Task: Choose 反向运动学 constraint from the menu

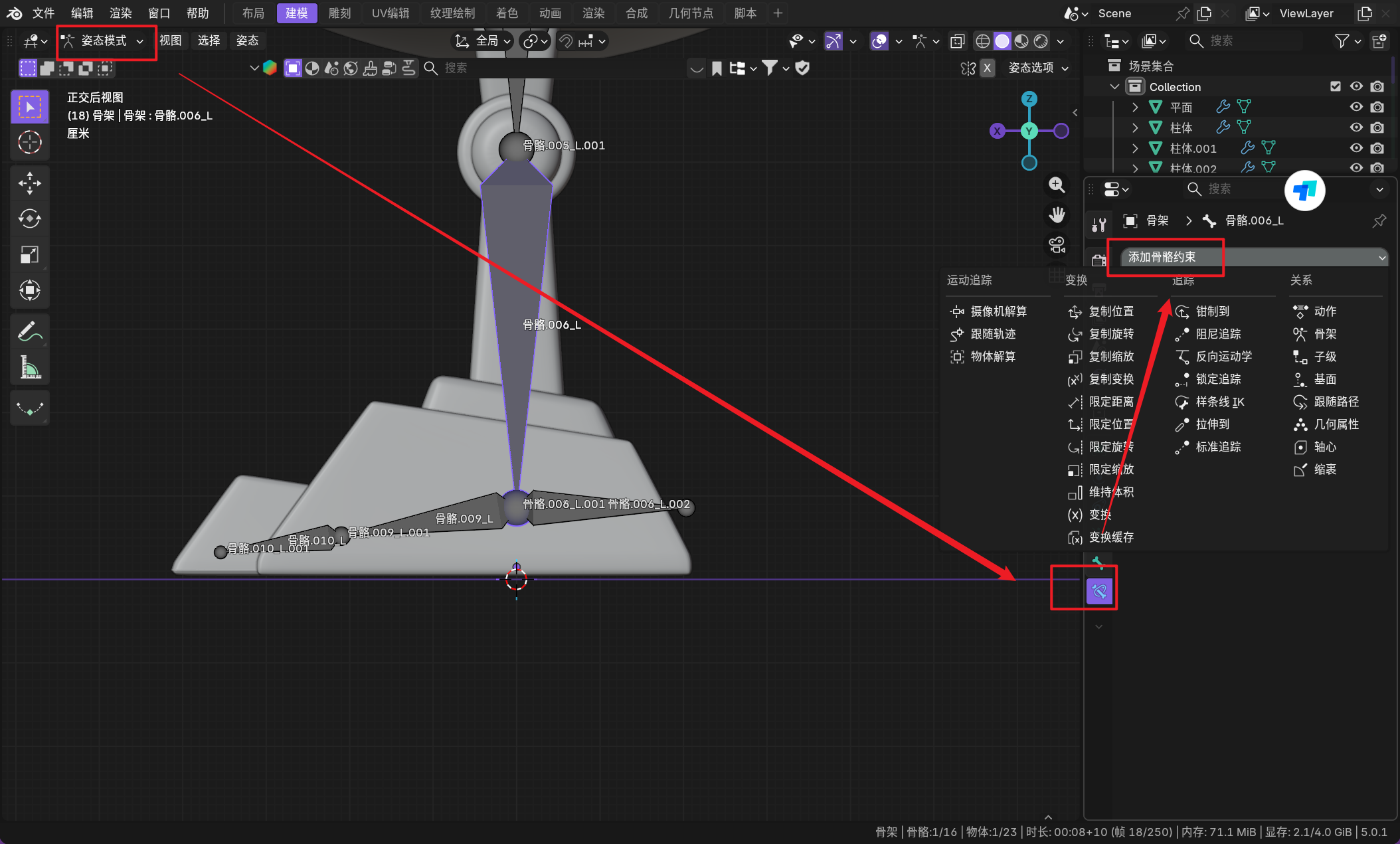Action: [1223, 357]
